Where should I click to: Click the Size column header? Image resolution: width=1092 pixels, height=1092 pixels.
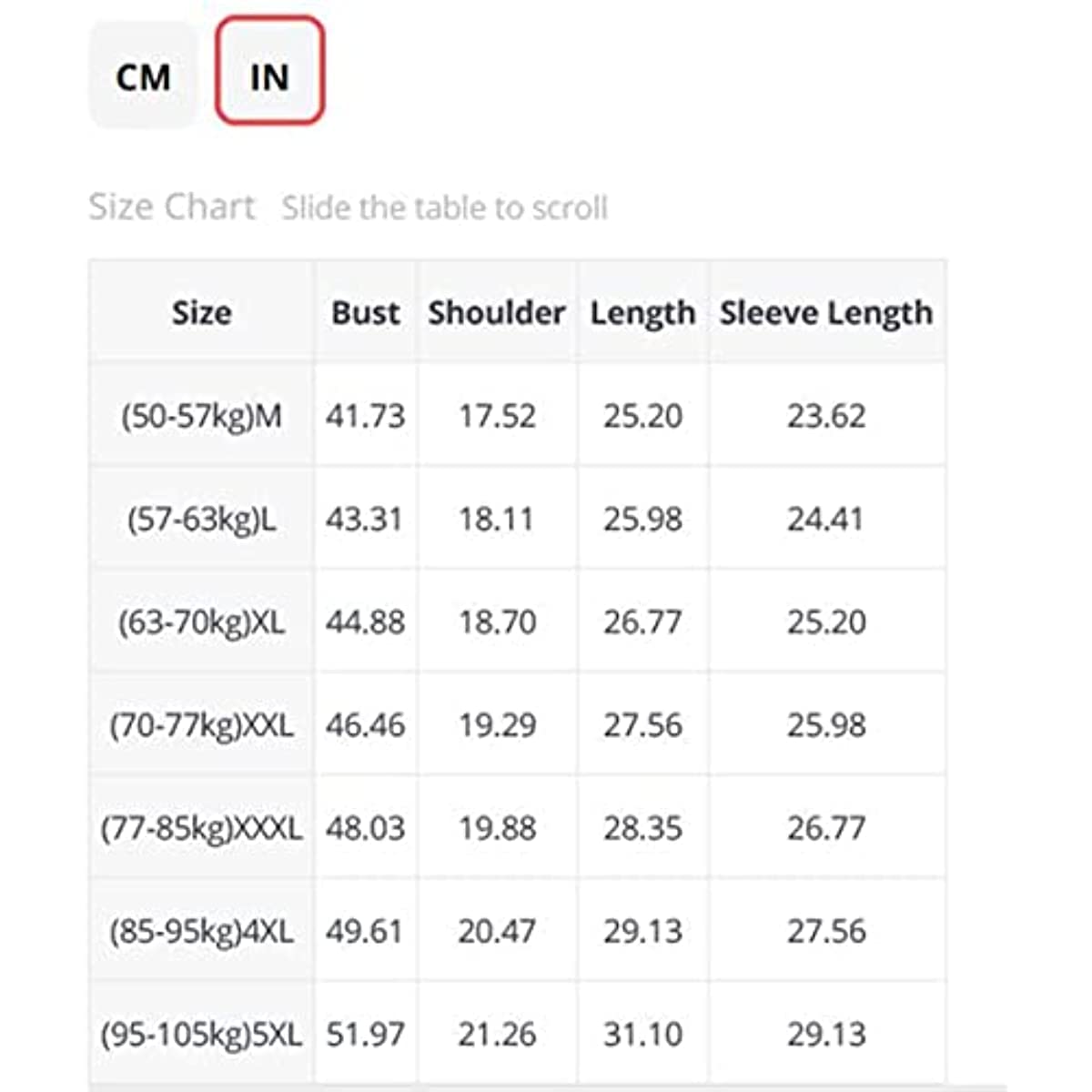pyautogui.click(x=201, y=312)
